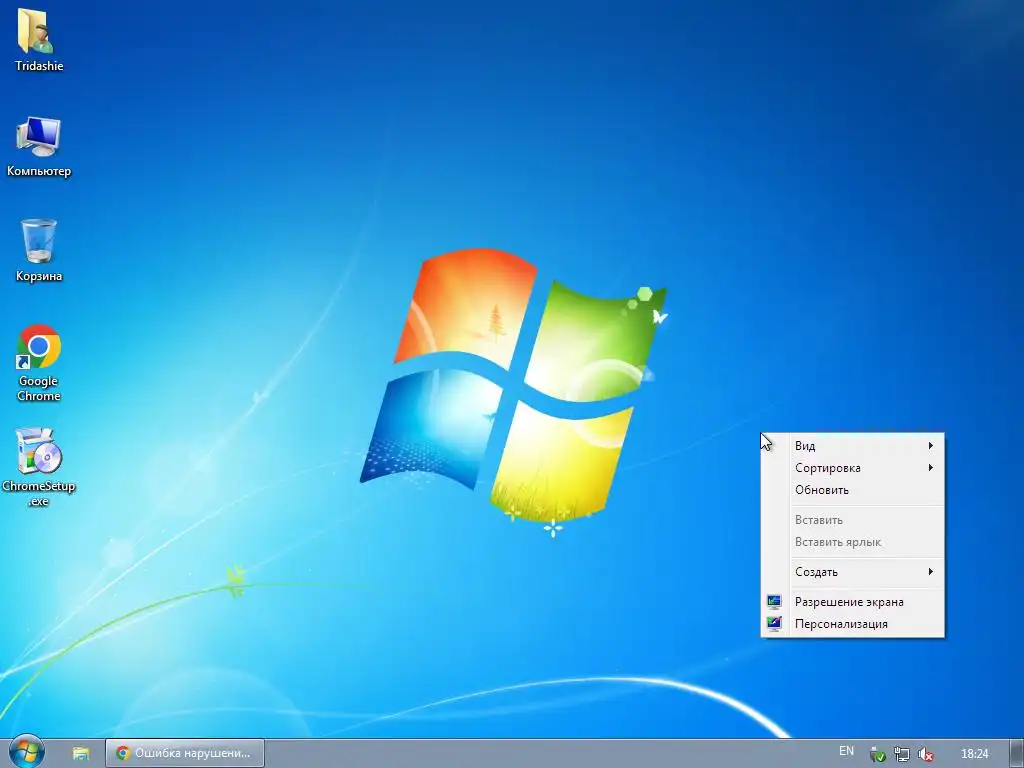The image size is (1024, 768).
Task: Switch to Chrome window Ошибка нарушени...
Action: pos(185,753)
